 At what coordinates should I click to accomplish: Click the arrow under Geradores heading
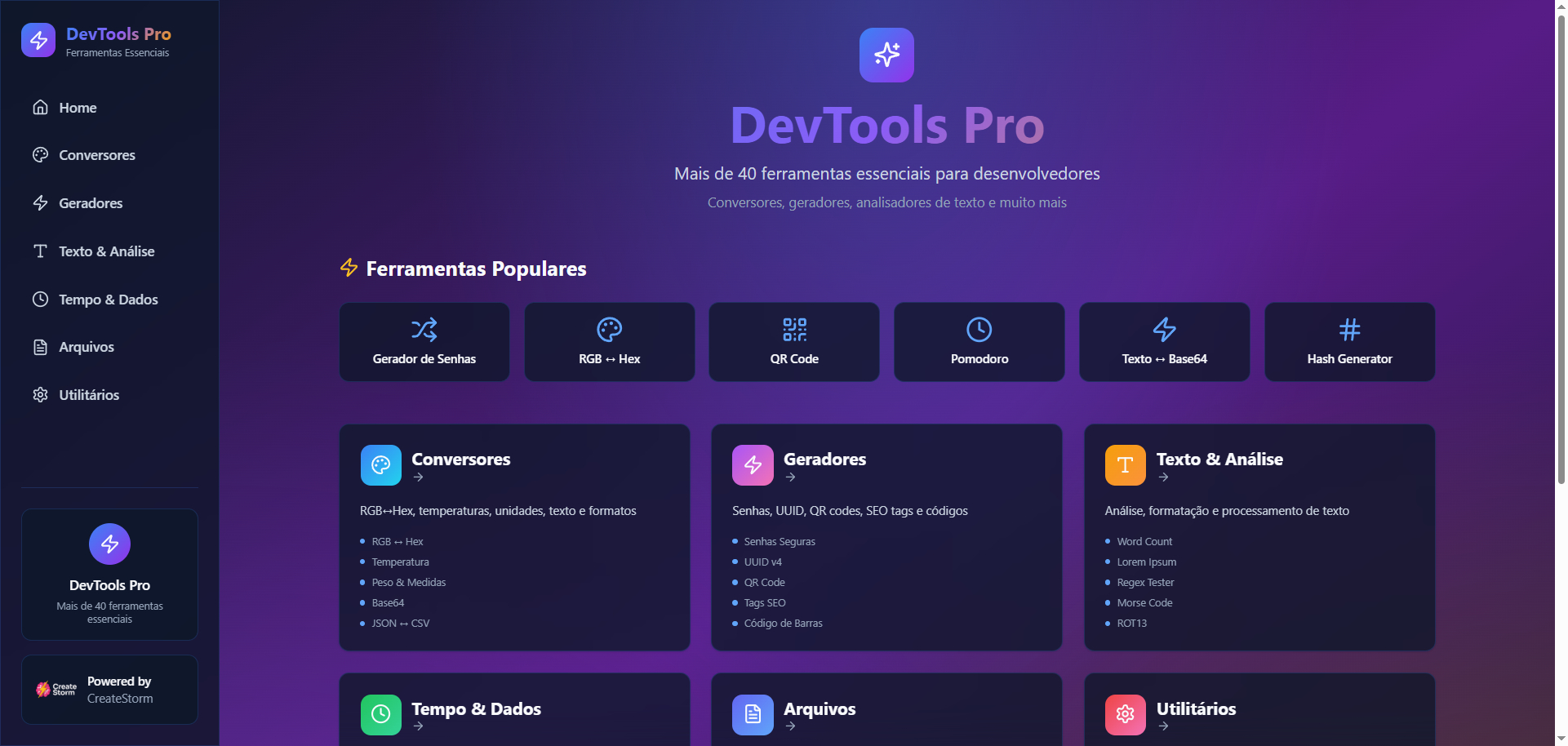tap(790, 477)
